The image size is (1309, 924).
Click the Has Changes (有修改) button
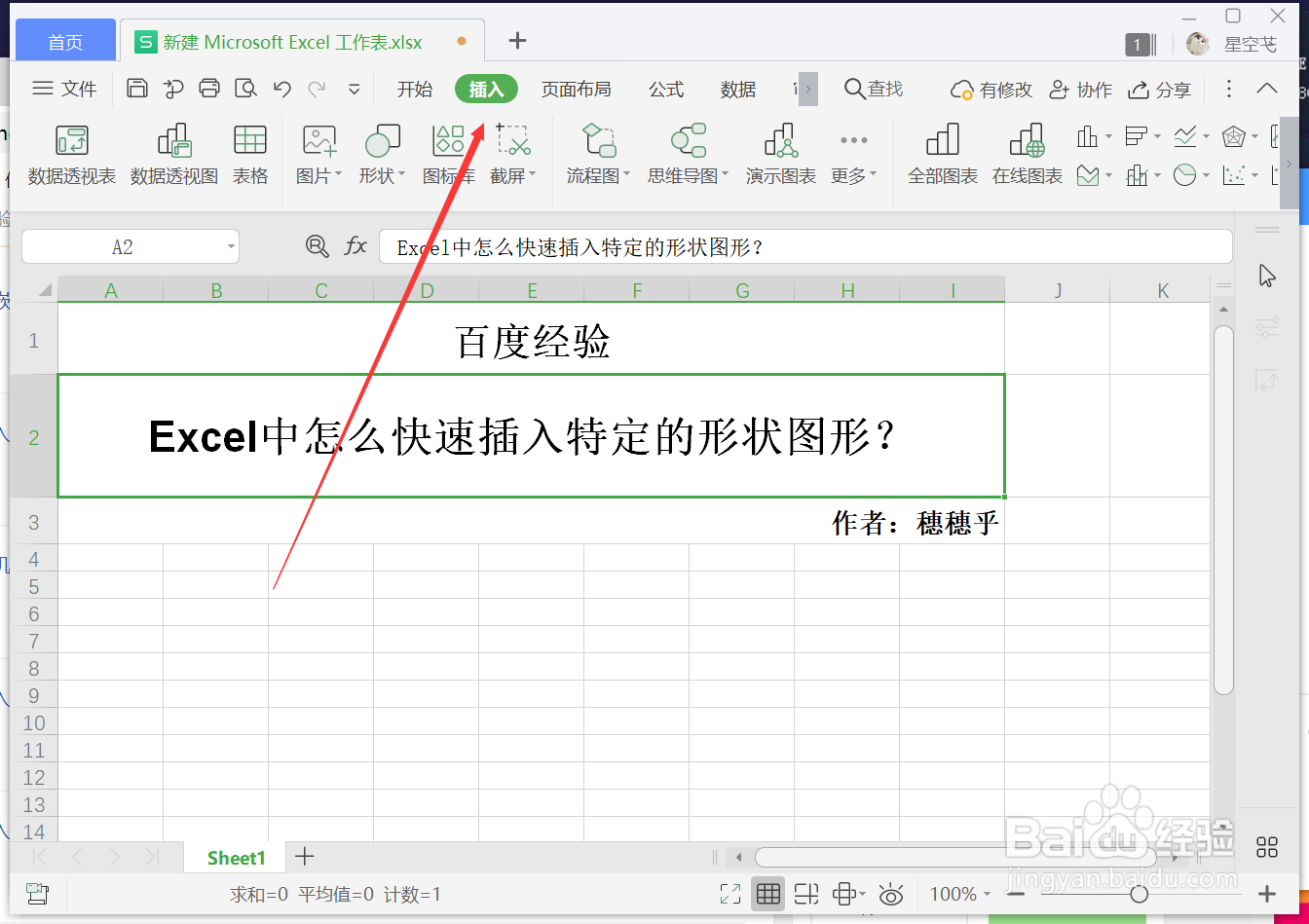(x=991, y=89)
